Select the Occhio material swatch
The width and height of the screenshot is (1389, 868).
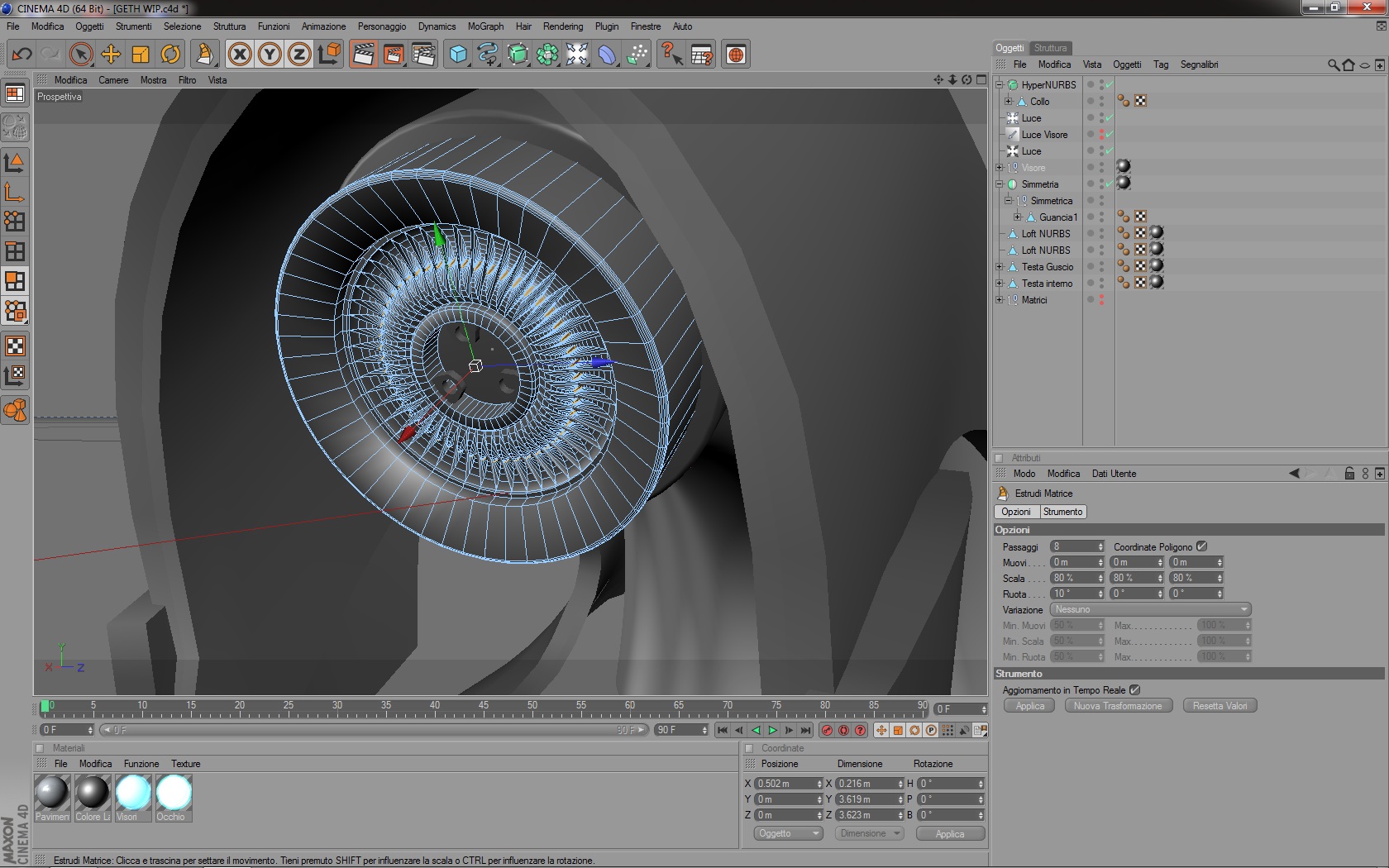coord(174,794)
